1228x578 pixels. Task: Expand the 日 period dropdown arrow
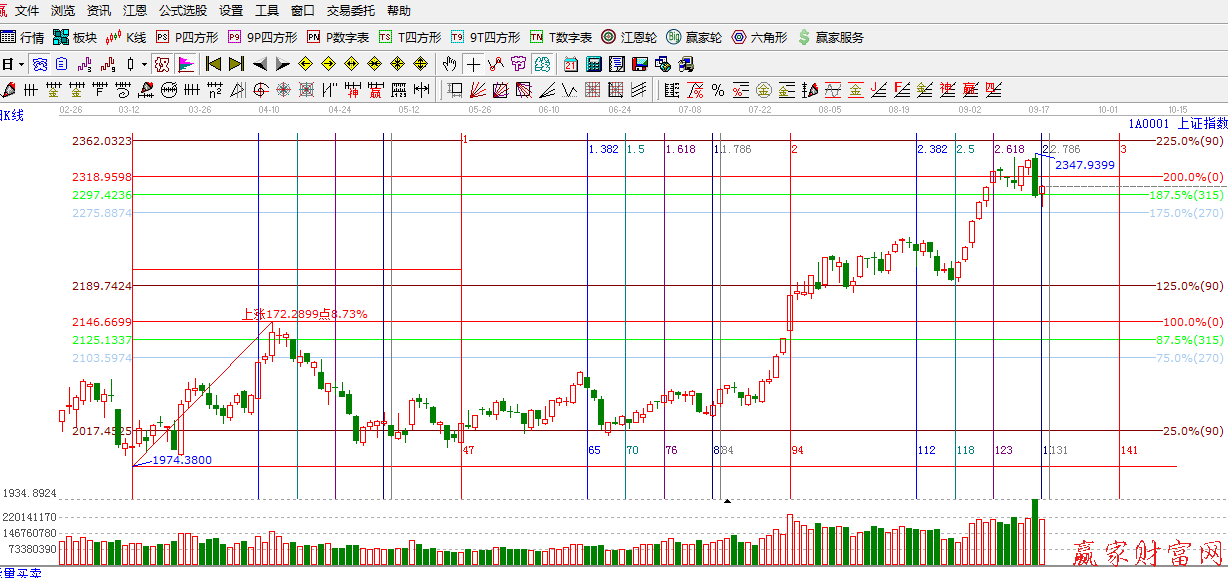21,64
